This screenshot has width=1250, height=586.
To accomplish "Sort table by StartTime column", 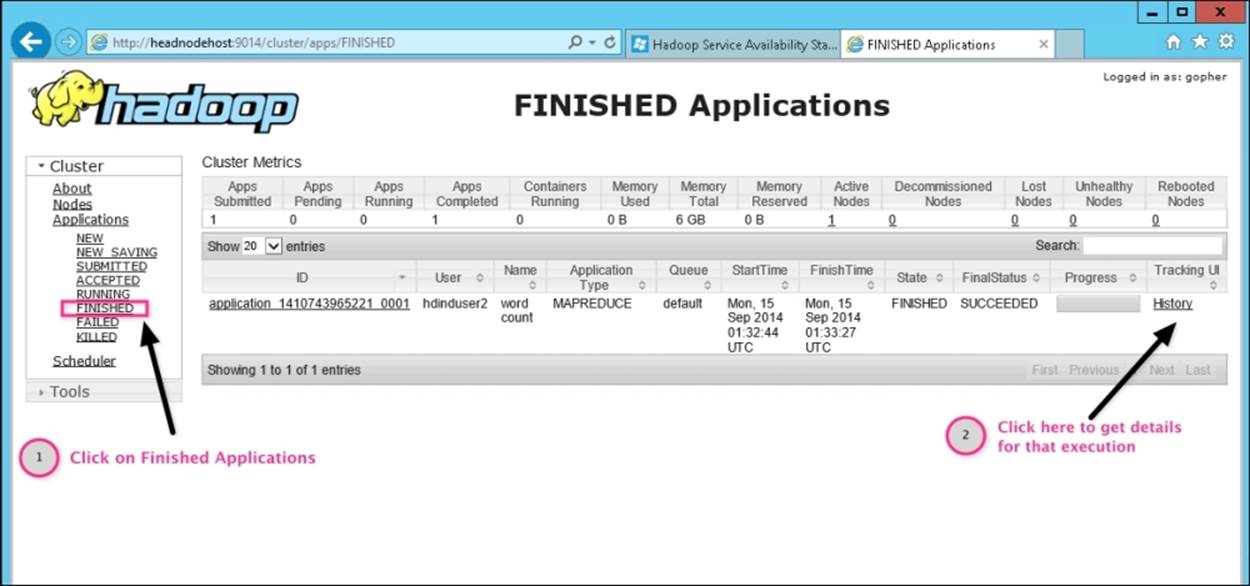I will 759,277.
